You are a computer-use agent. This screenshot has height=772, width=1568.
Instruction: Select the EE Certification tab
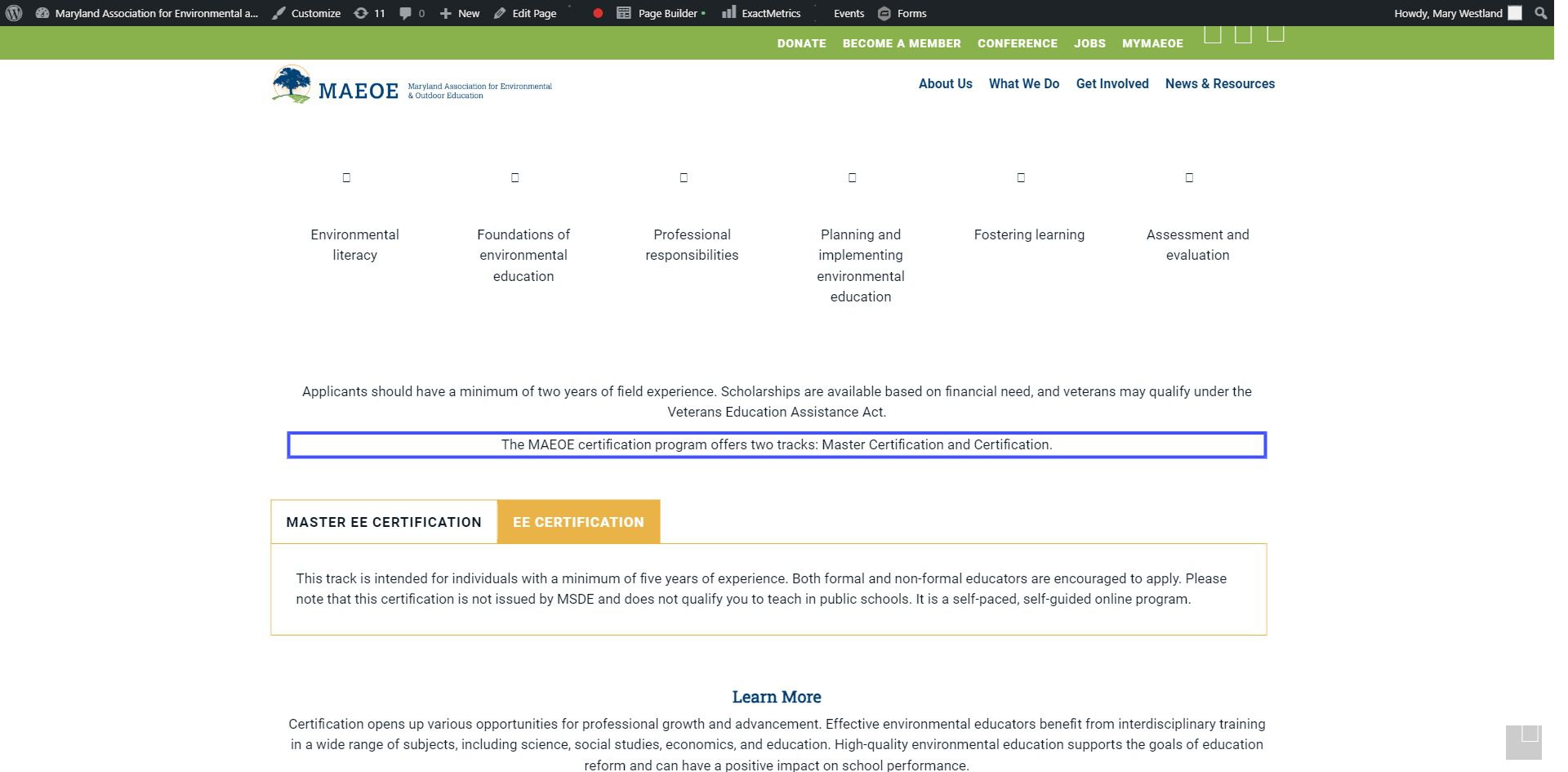578,522
